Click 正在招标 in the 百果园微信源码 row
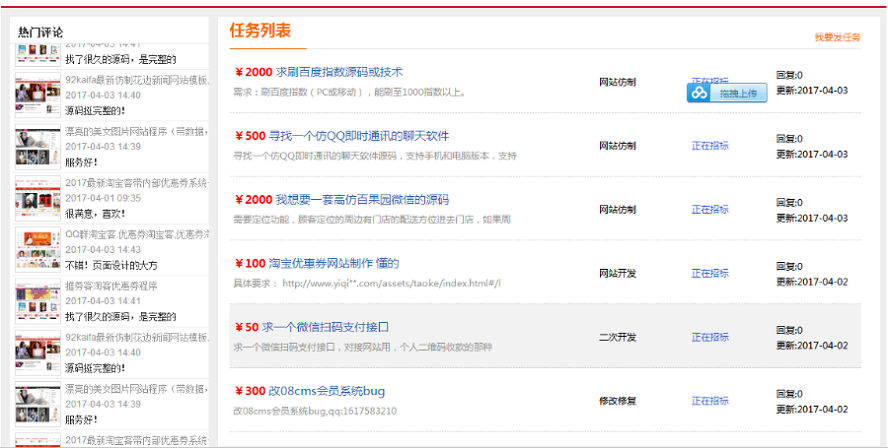The image size is (888, 448). point(710,210)
